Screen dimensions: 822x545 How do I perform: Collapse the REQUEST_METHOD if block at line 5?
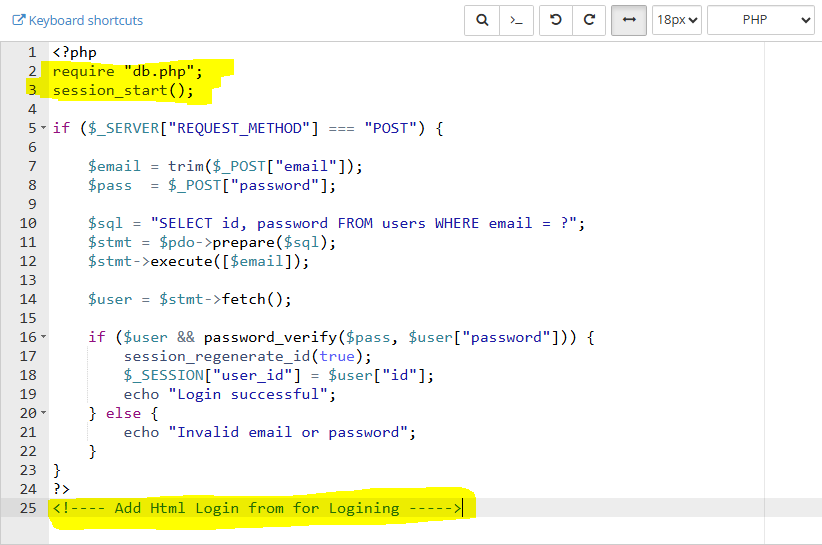tap(44, 128)
